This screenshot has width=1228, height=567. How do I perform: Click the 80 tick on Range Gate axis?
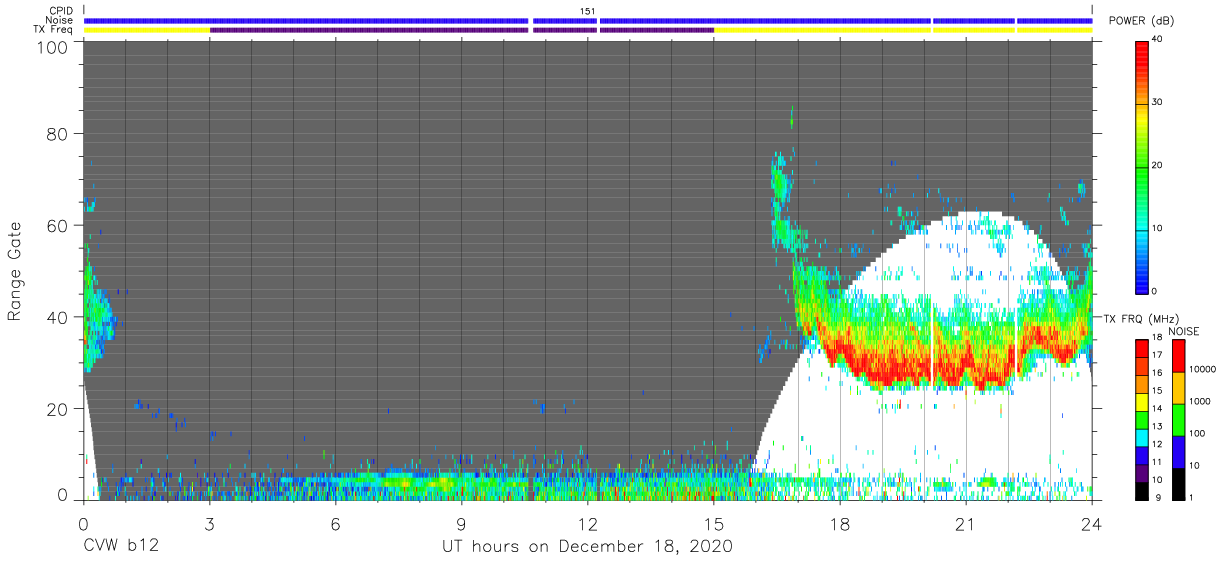59,133
